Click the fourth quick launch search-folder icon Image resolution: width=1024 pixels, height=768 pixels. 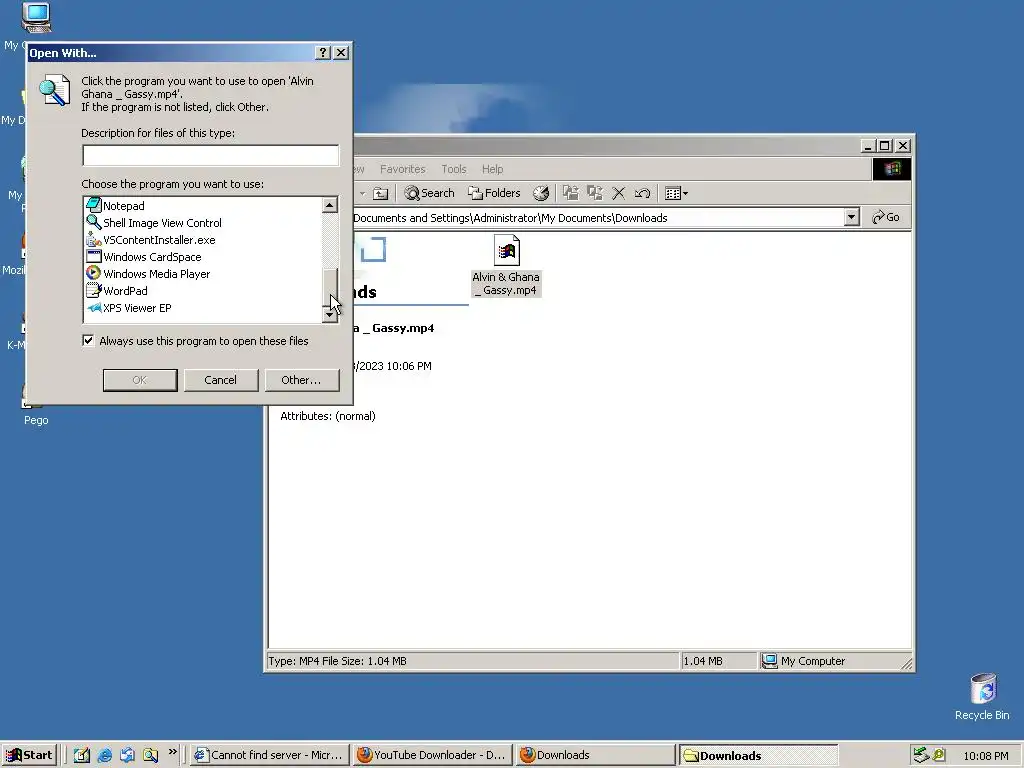[151, 755]
